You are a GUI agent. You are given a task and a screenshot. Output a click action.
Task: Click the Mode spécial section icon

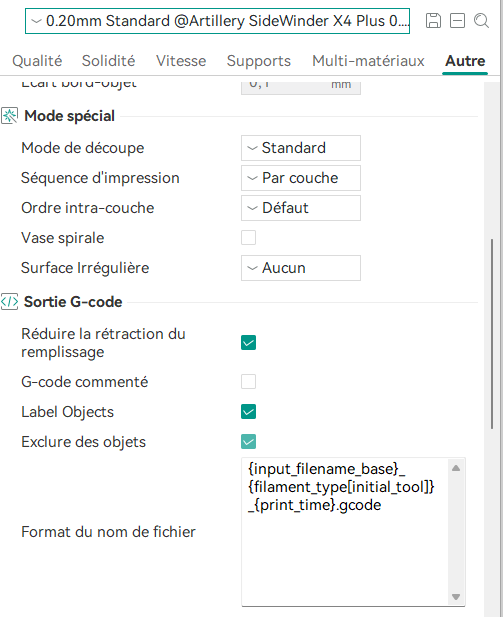pyautogui.click(x=9, y=116)
